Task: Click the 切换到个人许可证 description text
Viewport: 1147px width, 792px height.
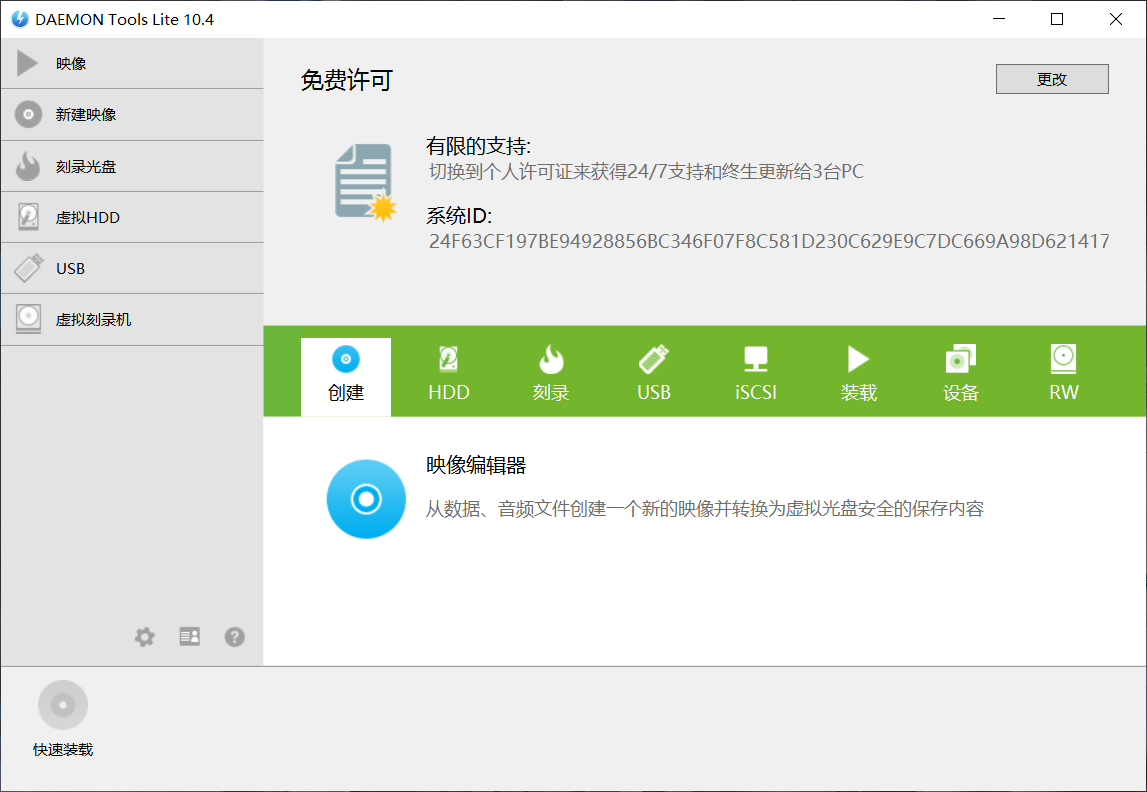Action: [x=646, y=172]
